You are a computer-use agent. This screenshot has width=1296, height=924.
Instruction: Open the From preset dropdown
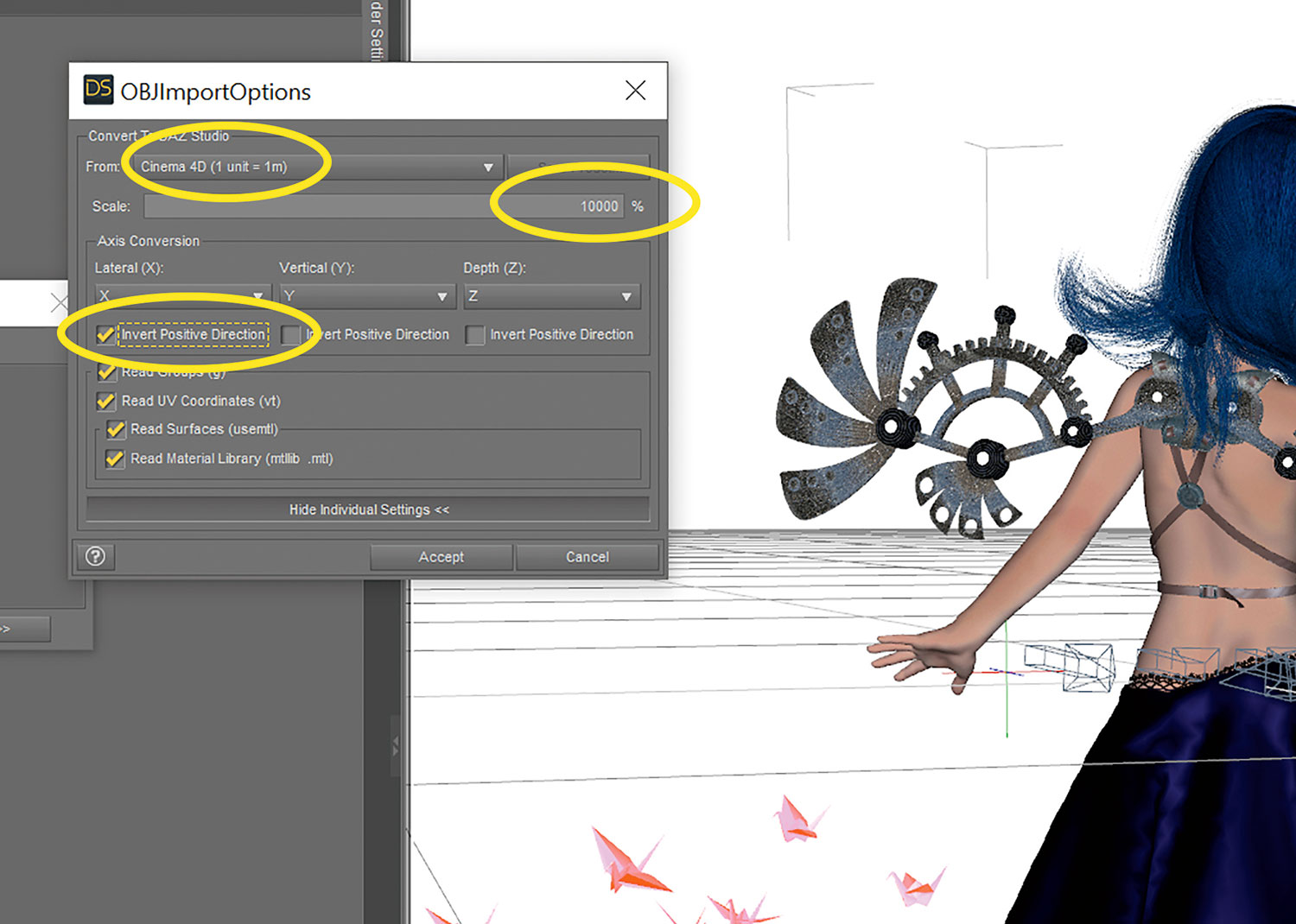(316, 167)
